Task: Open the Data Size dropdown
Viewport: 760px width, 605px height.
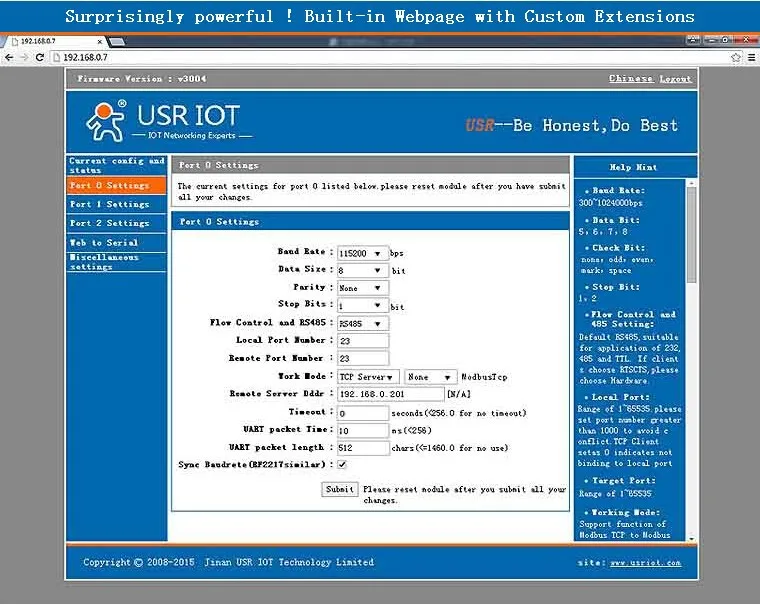Action: 363,271
